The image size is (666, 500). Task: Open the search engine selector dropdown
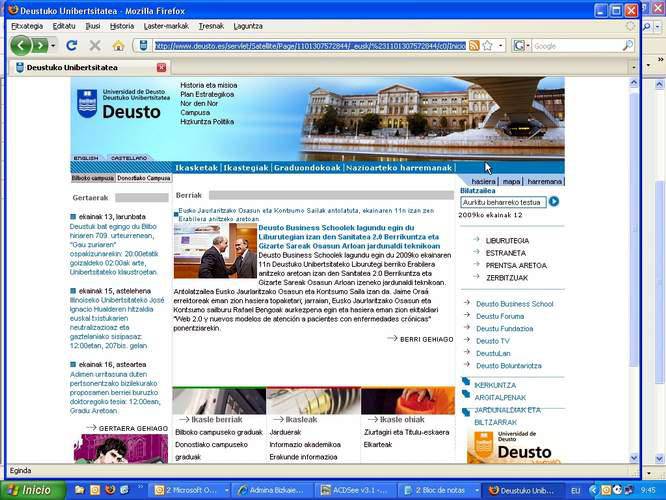(x=521, y=45)
